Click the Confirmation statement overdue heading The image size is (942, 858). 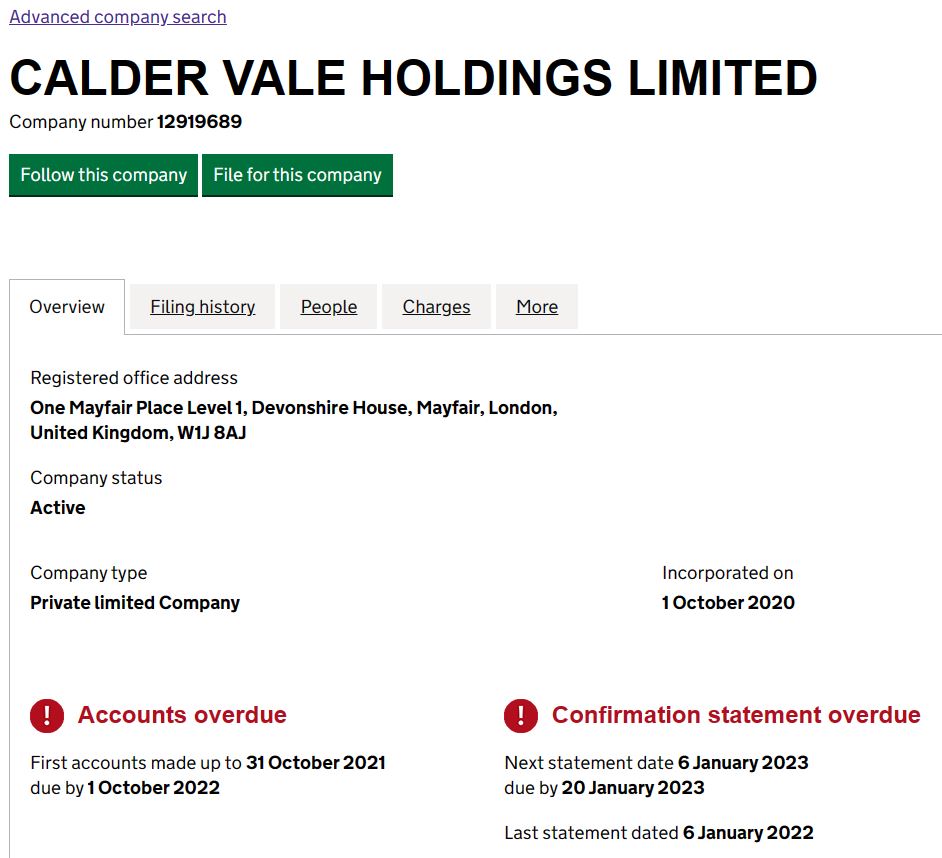736,715
